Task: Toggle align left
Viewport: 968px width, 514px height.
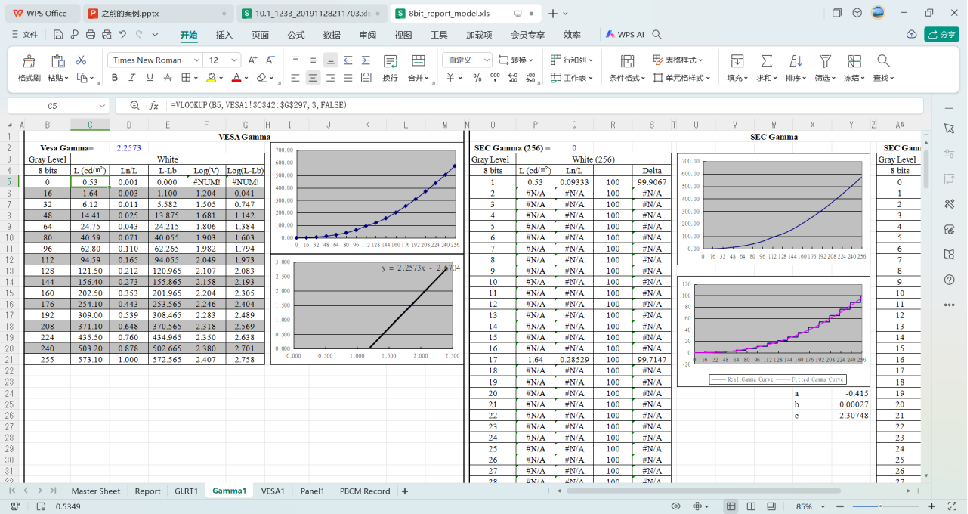Action: click(x=295, y=78)
